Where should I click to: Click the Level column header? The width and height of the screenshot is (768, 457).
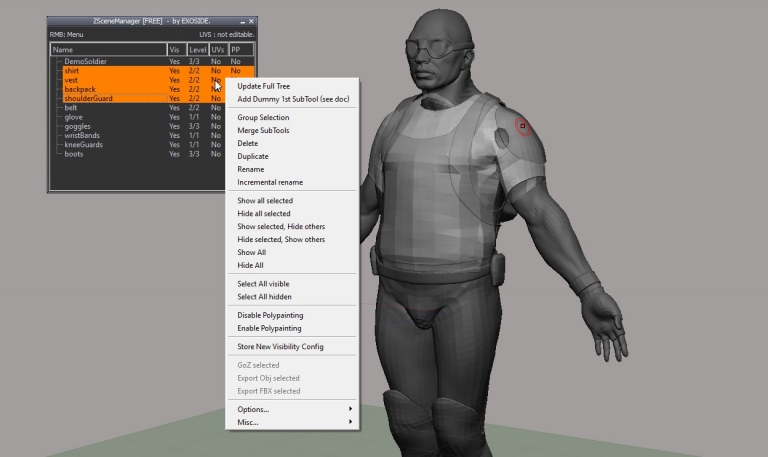tap(197, 49)
